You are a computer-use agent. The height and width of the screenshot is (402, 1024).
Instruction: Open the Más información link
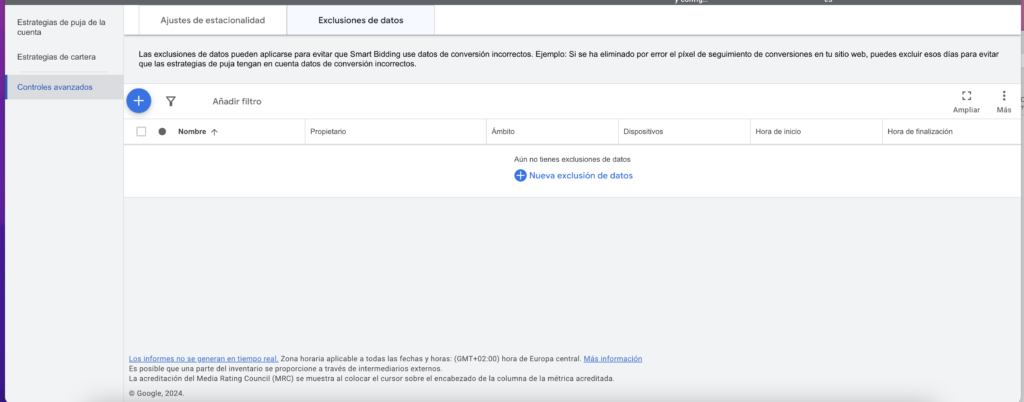click(613, 358)
